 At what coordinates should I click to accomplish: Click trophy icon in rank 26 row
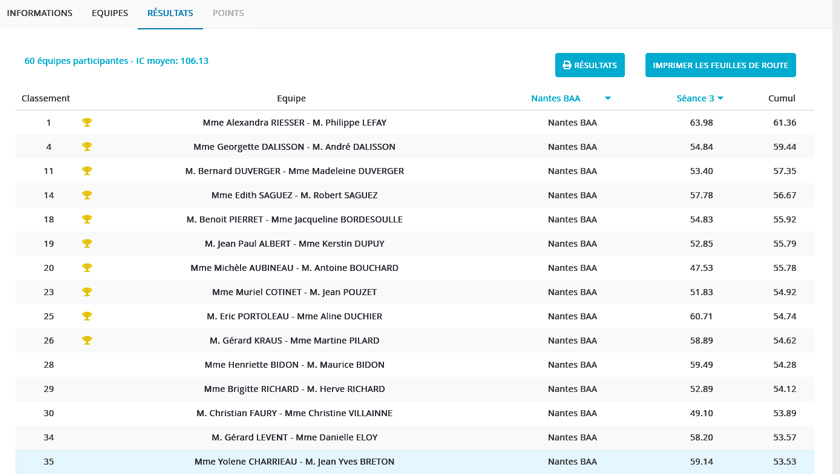[x=87, y=341]
